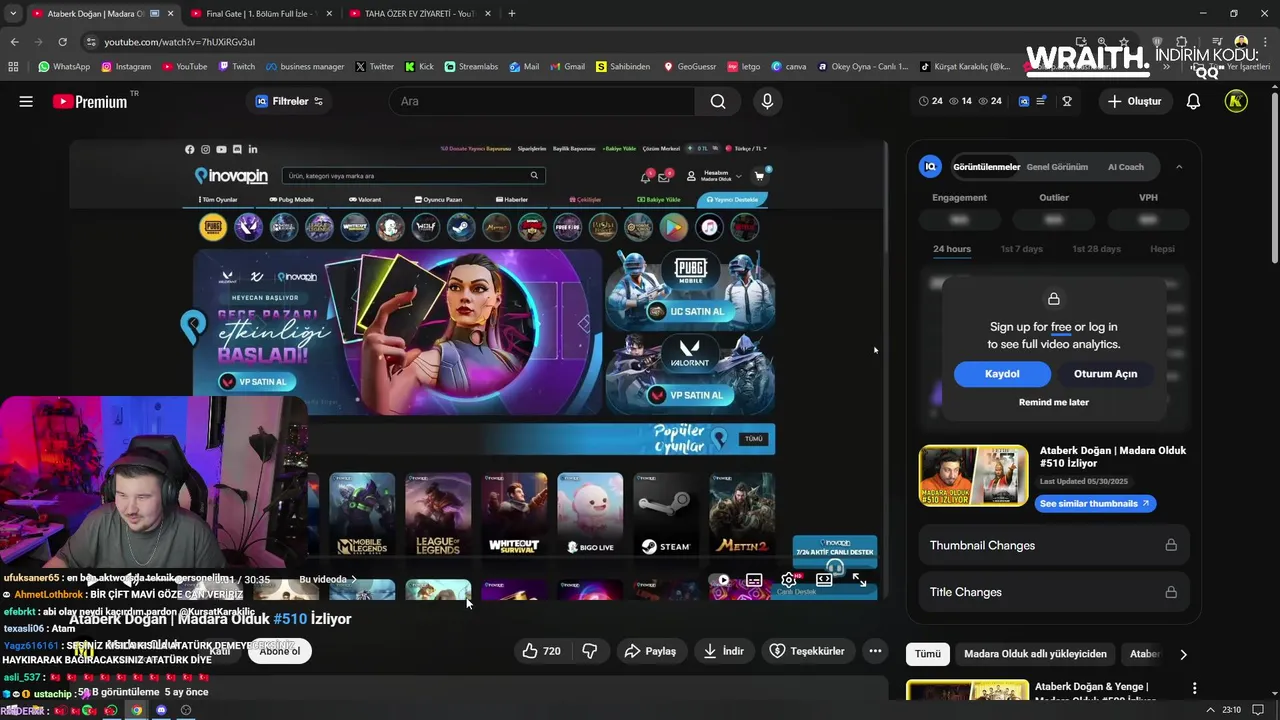The width and height of the screenshot is (1280, 720).
Task: Open the Oluştur create menu
Action: (1135, 101)
